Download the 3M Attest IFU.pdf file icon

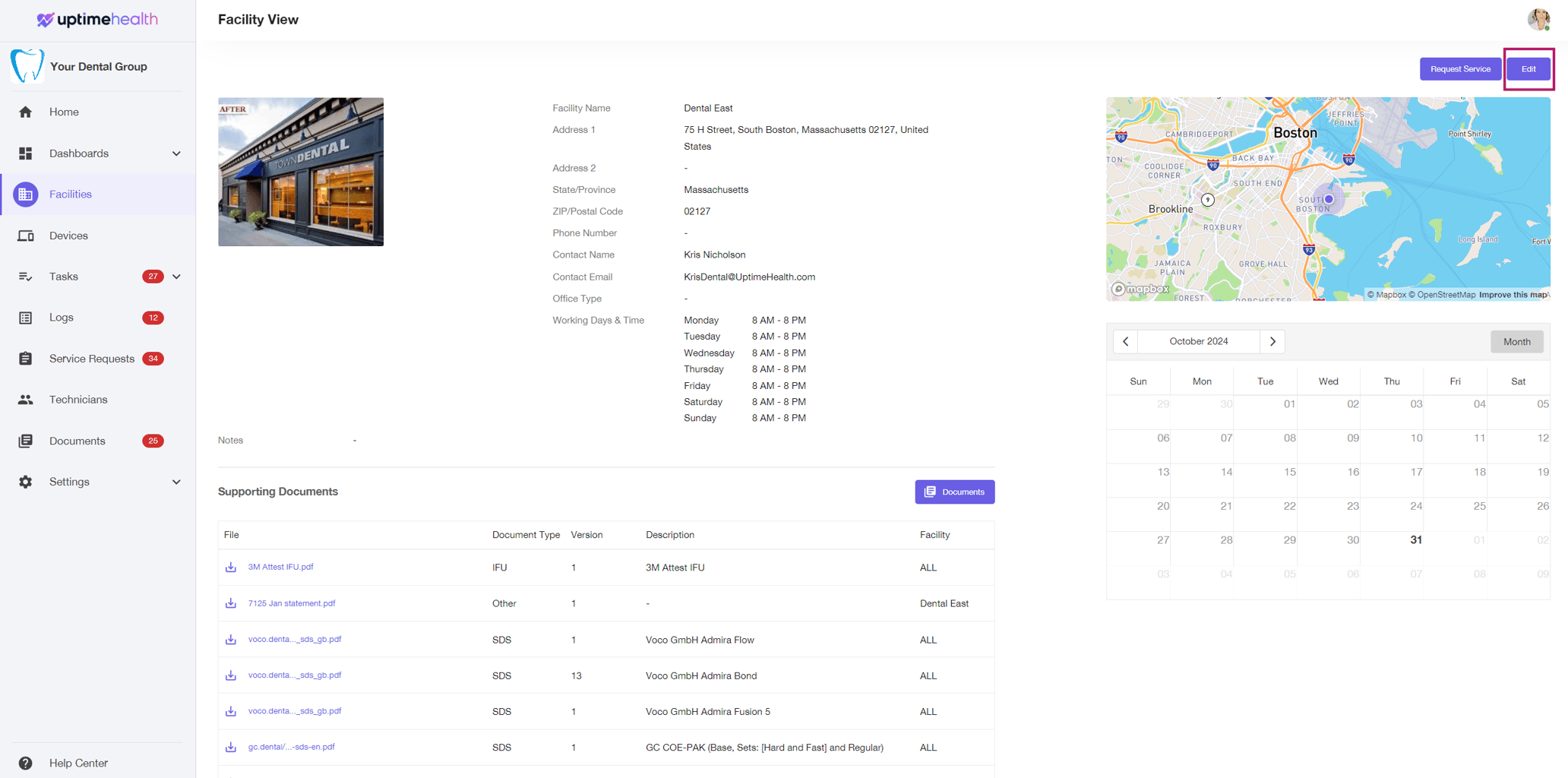pyautogui.click(x=231, y=567)
